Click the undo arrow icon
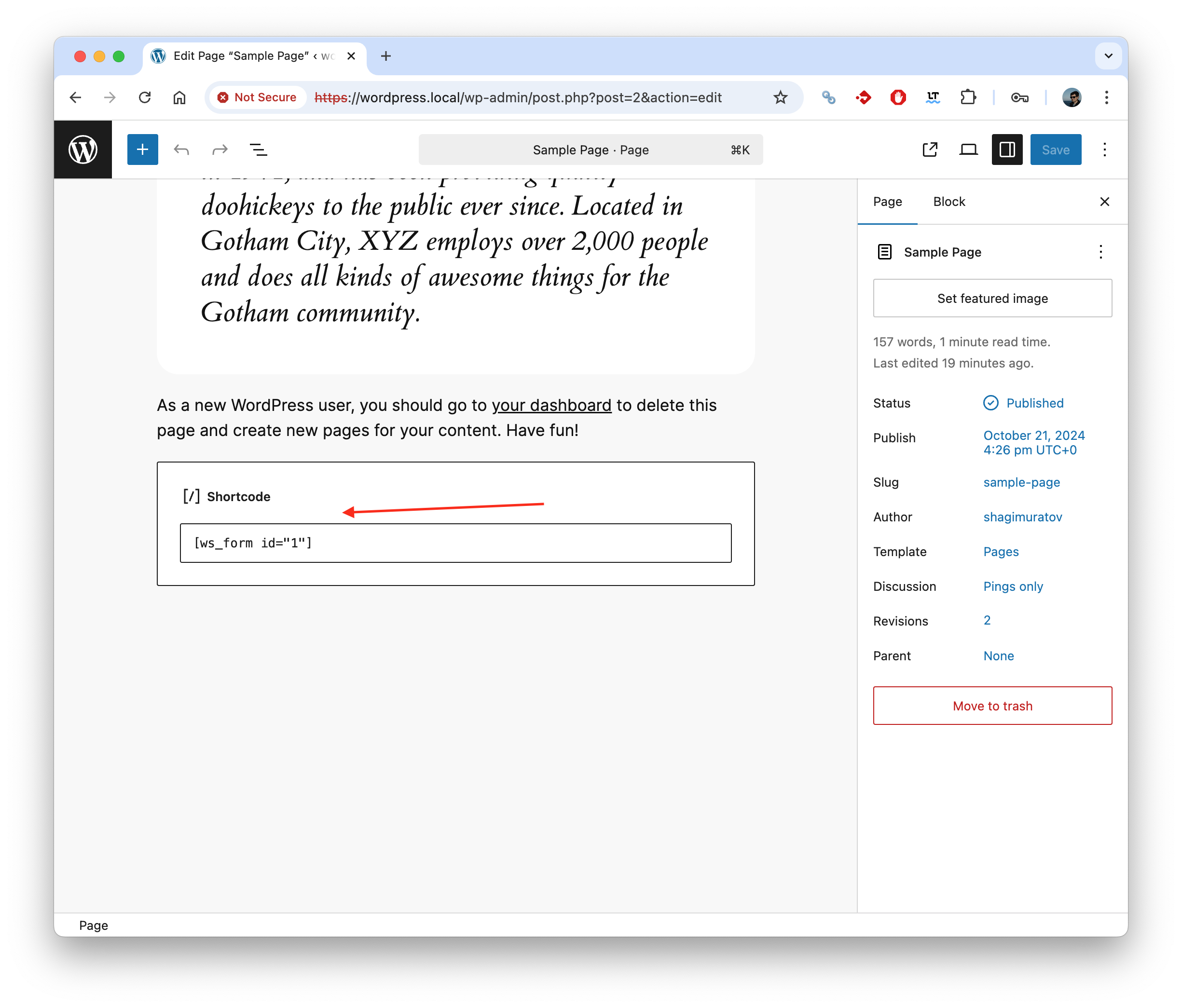The image size is (1182, 1008). (181, 150)
